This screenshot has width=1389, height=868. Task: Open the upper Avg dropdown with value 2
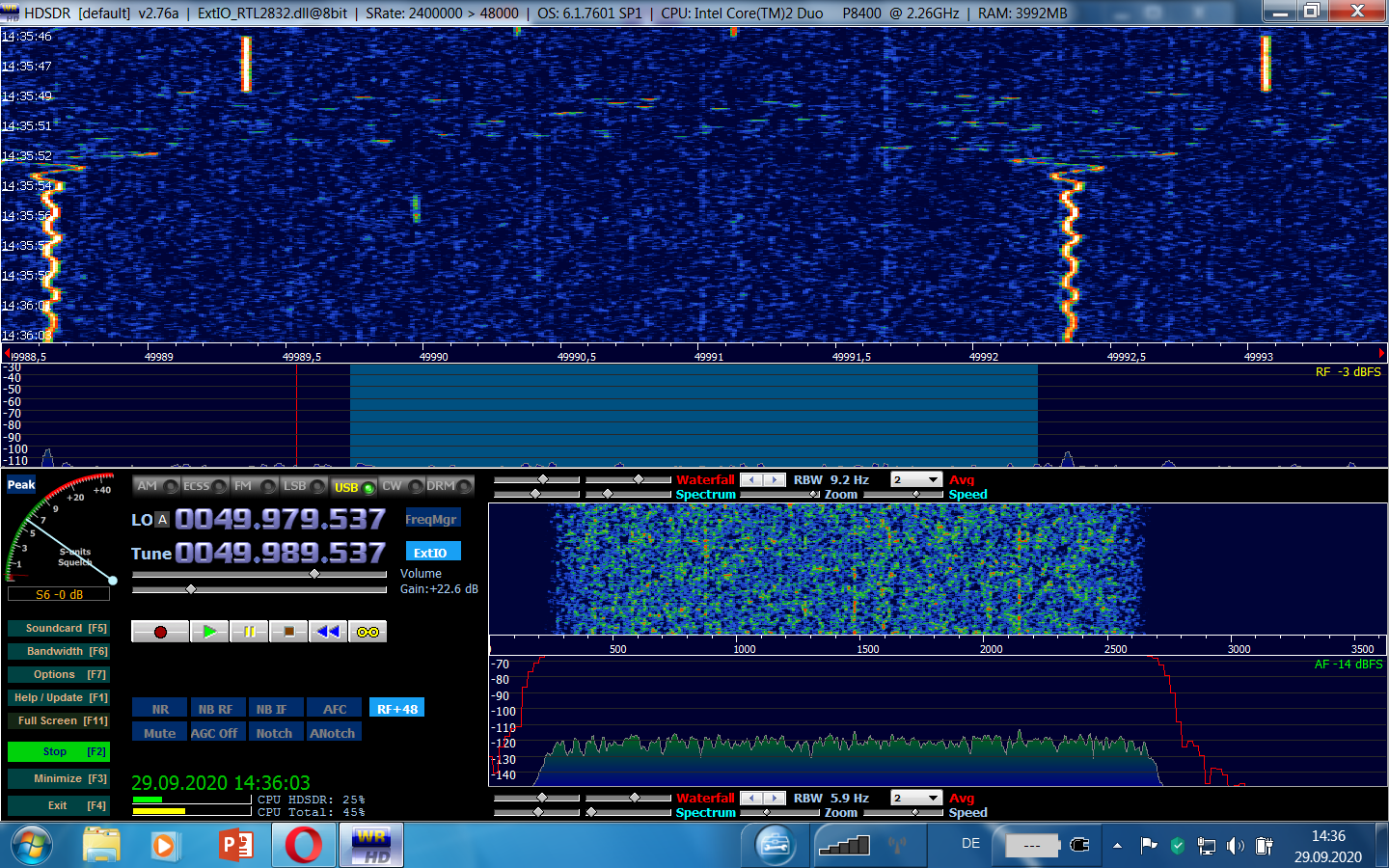coord(915,479)
